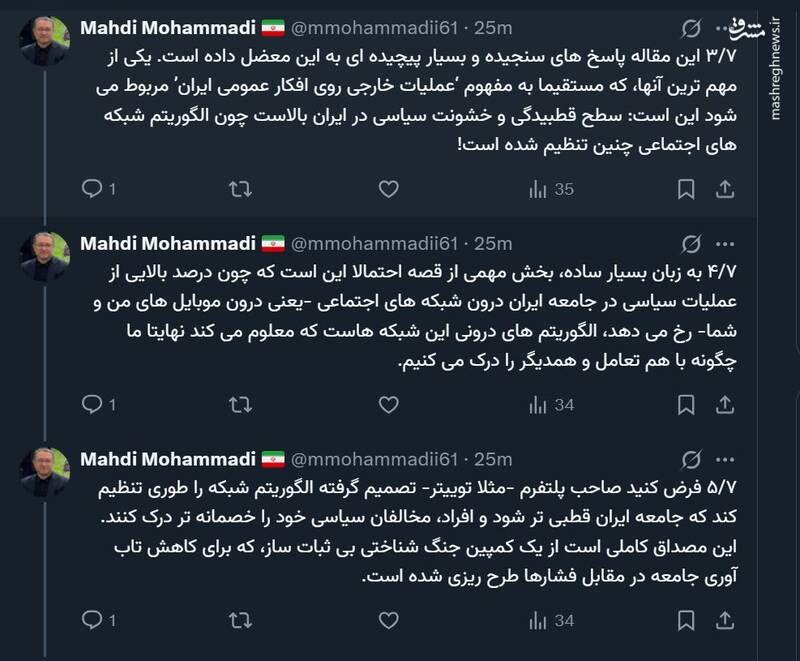Open Mahdi Mohammadi's name on the 3/7 tweet

click(168, 27)
